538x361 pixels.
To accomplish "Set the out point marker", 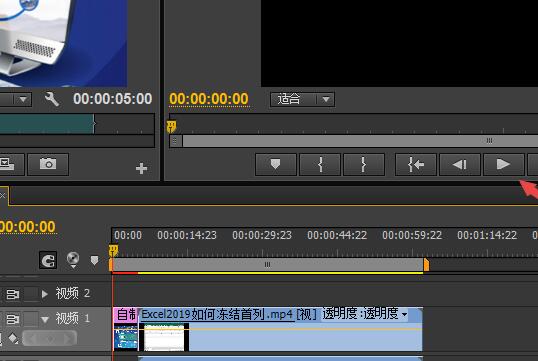I will (364, 165).
